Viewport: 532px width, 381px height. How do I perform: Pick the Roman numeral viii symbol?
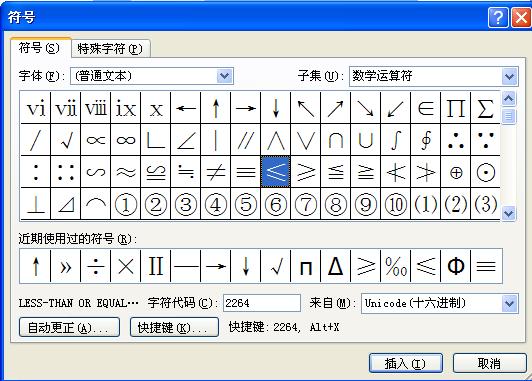click(96, 108)
